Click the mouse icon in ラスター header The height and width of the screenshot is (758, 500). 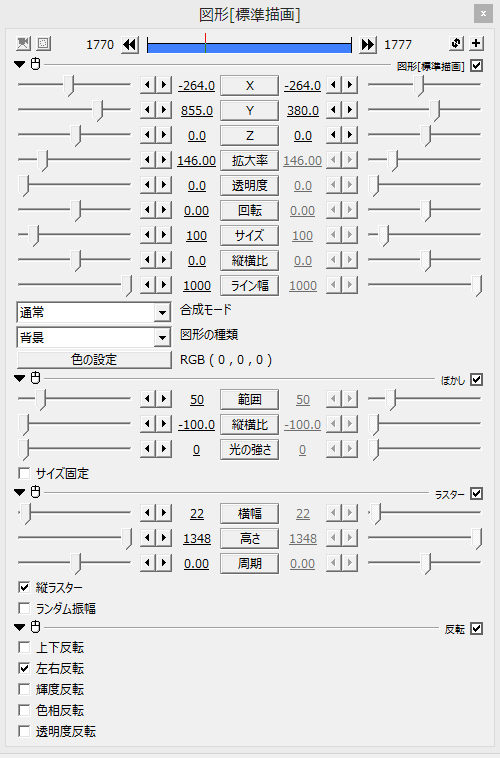pos(35,492)
